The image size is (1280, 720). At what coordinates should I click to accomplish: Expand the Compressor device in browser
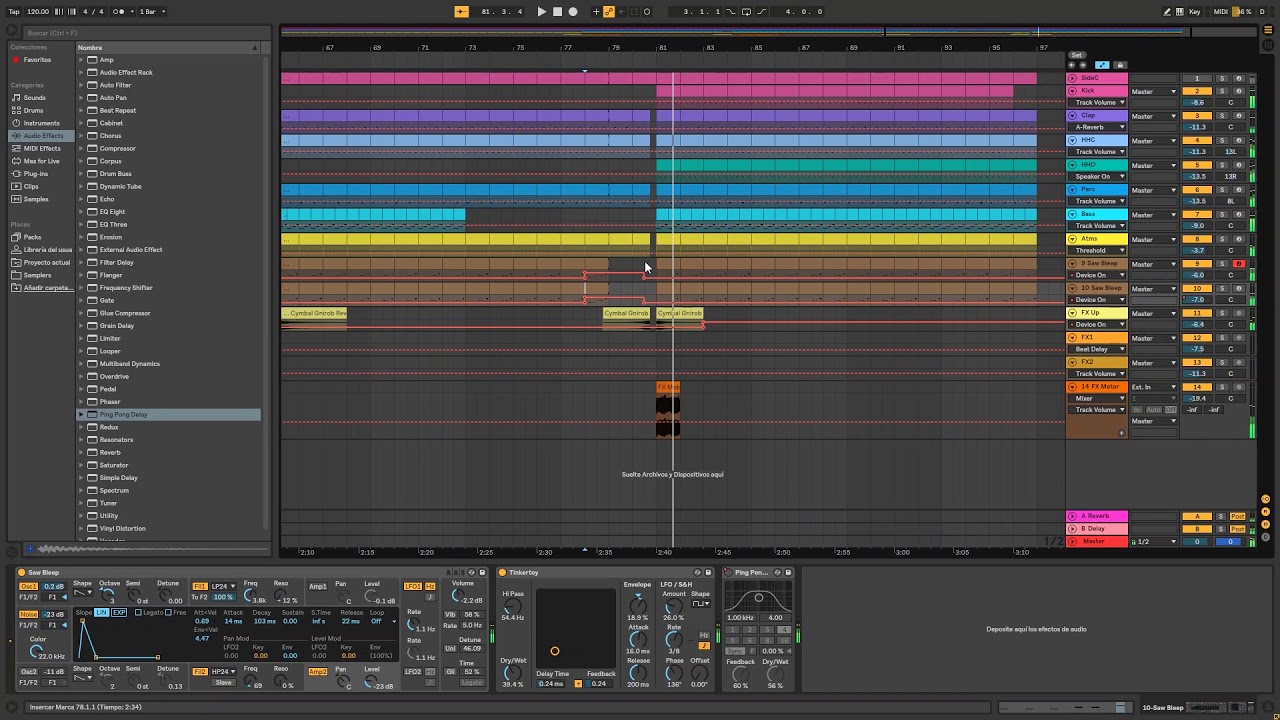[81, 148]
